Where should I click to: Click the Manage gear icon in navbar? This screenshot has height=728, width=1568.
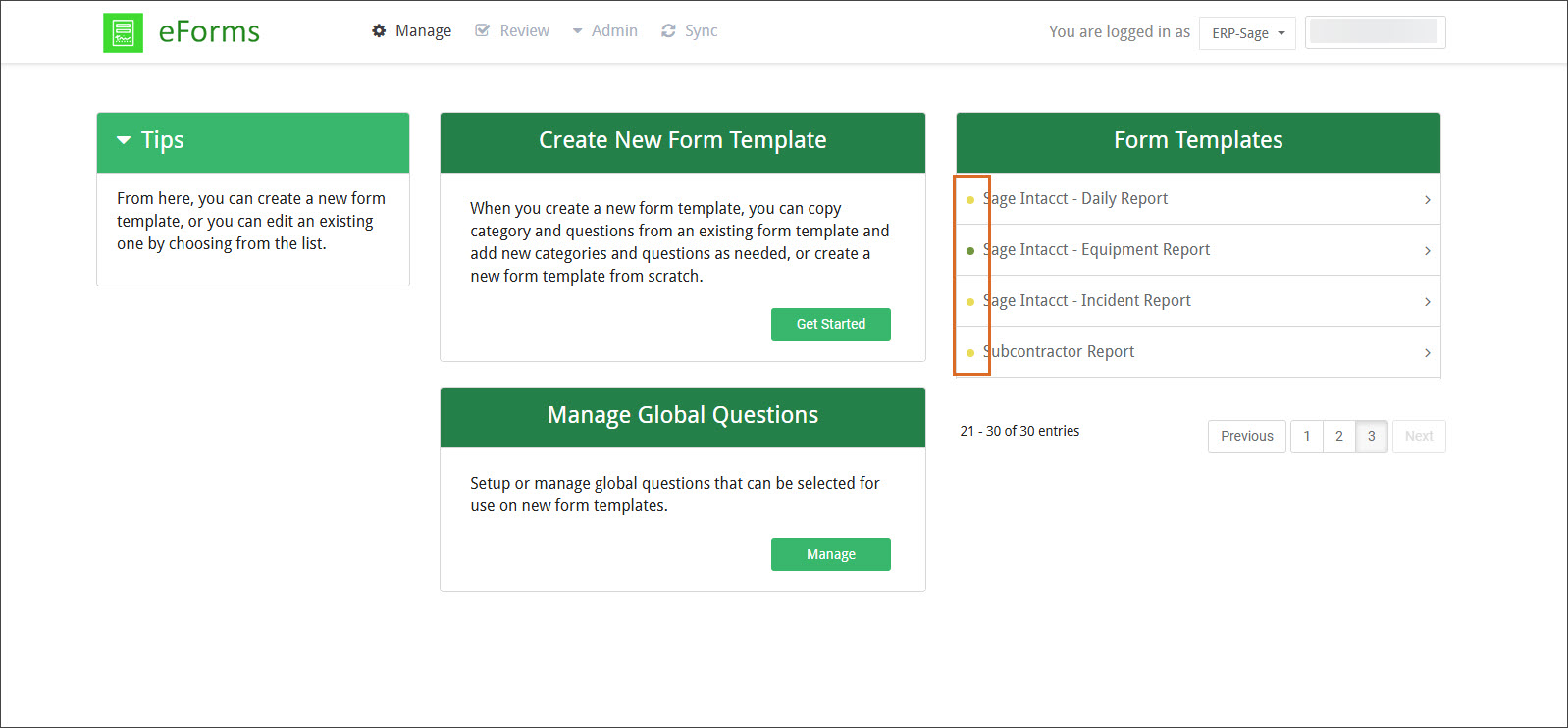coord(379,31)
